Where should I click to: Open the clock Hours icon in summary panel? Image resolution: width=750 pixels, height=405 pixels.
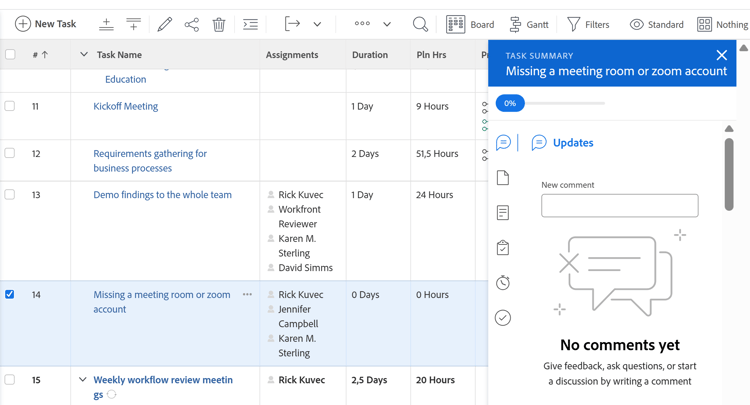click(x=503, y=283)
